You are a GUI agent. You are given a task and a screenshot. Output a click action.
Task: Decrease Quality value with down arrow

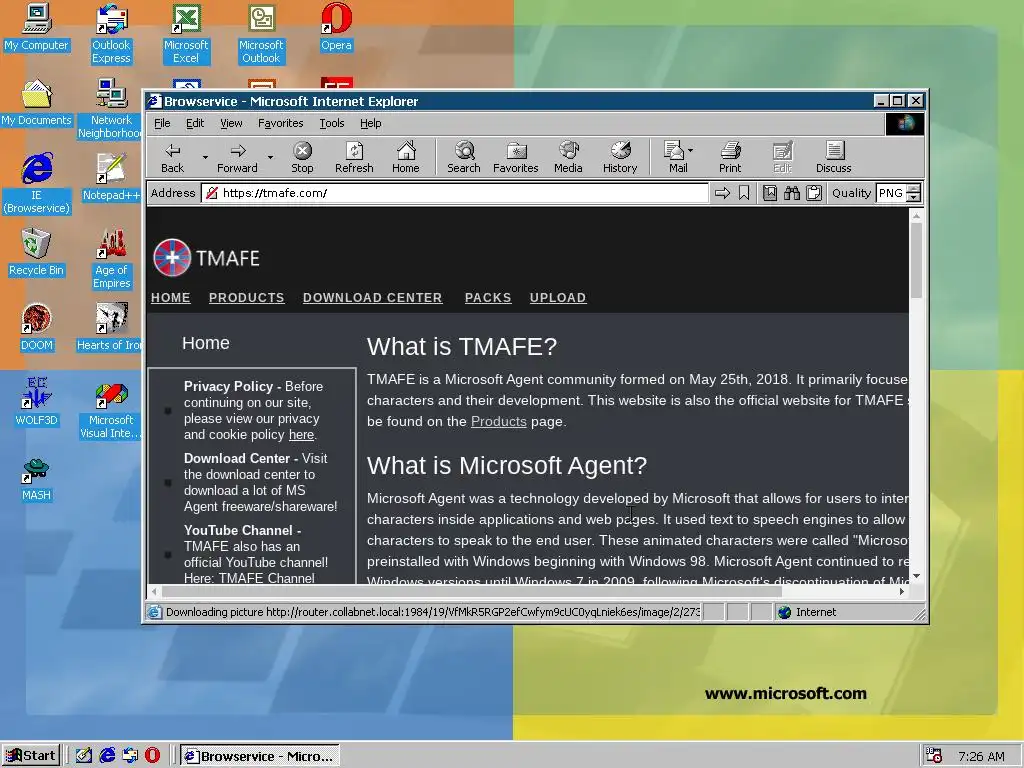pyautogui.click(x=914, y=198)
